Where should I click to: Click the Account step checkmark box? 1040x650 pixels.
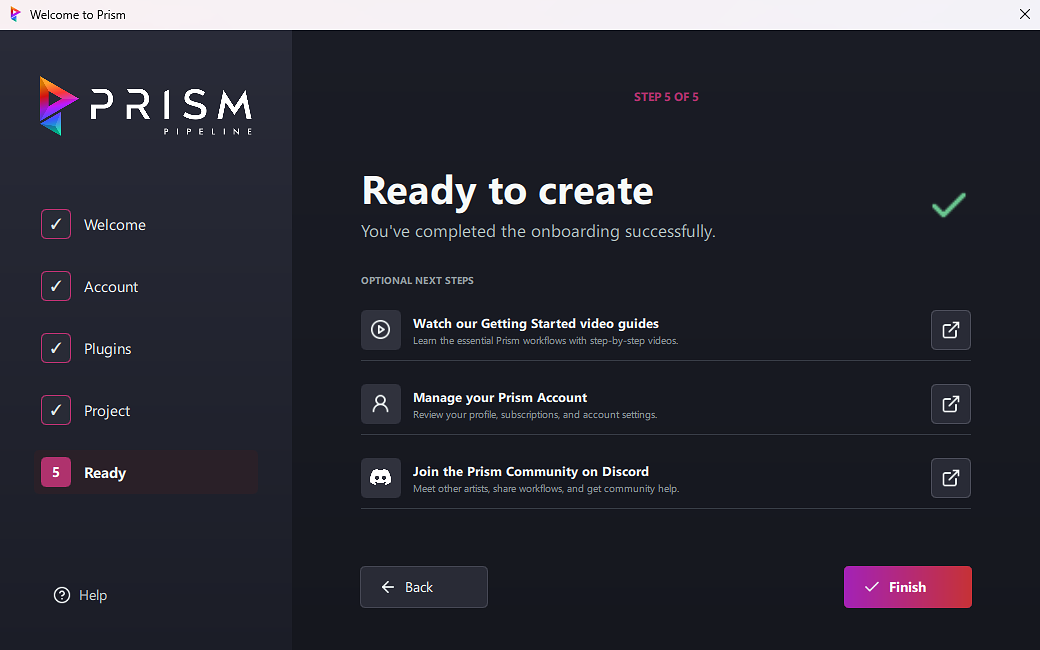[x=56, y=287]
